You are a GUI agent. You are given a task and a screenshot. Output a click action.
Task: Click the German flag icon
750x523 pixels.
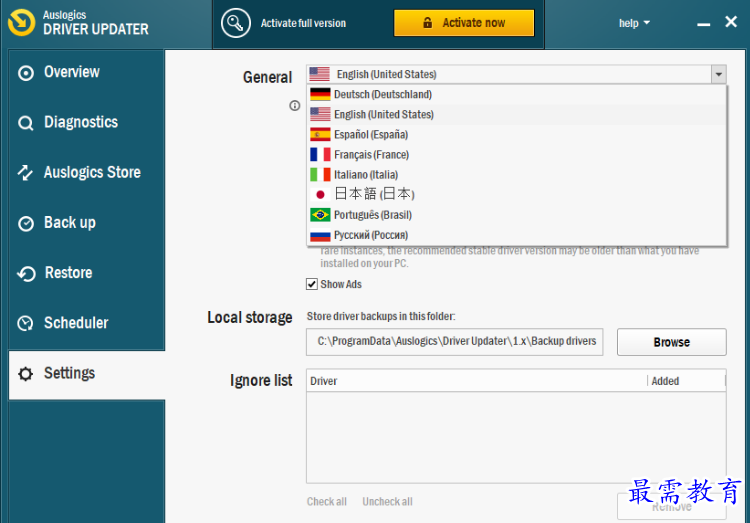tap(320, 94)
